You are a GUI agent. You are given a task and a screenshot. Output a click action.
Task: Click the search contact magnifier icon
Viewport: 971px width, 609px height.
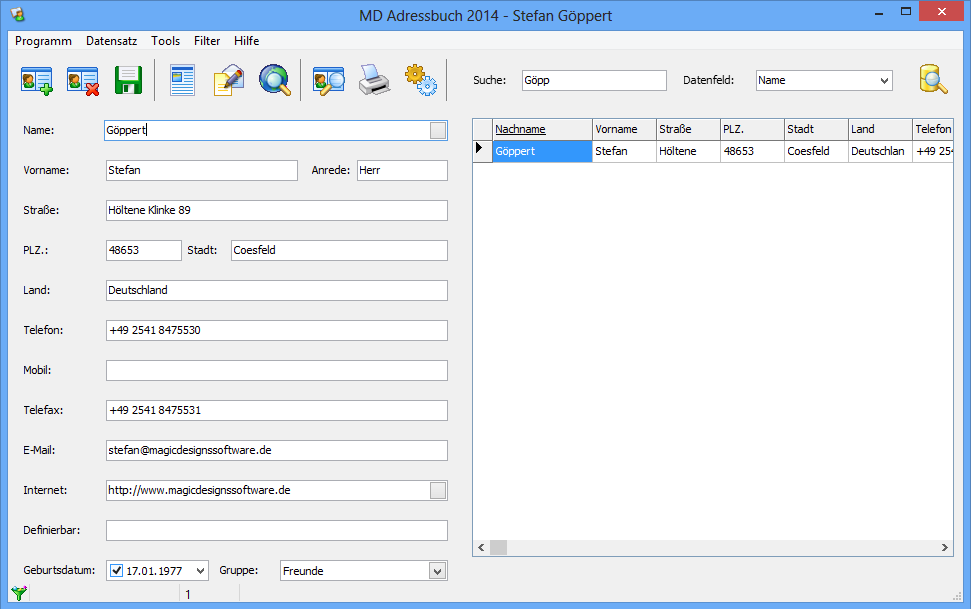pyautogui.click(x=328, y=80)
